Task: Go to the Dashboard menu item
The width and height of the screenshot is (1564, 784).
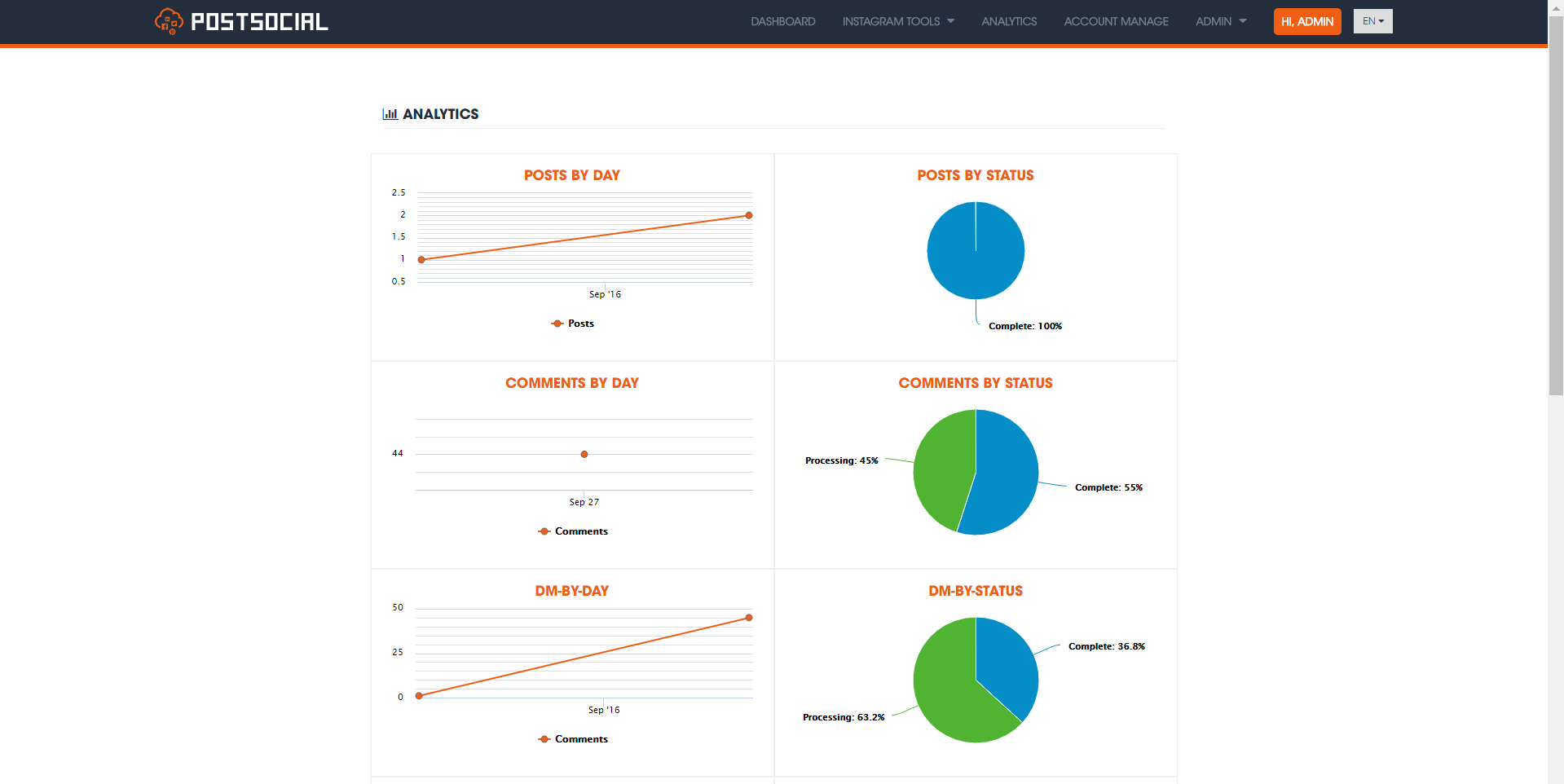Action: [x=782, y=21]
